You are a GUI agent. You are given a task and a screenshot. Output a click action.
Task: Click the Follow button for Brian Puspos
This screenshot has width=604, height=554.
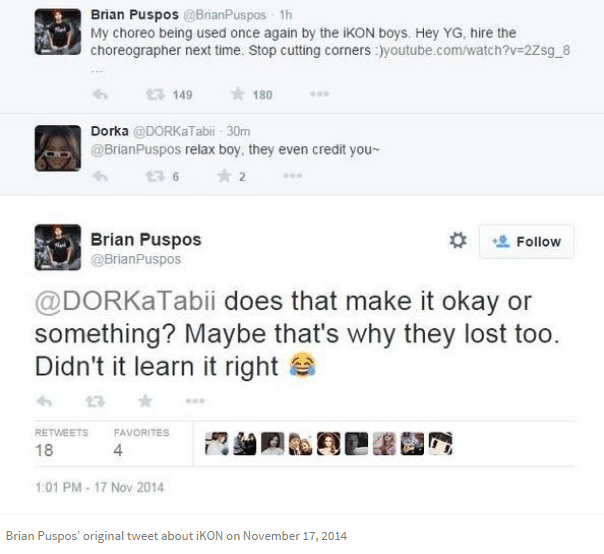click(x=527, y=241)
